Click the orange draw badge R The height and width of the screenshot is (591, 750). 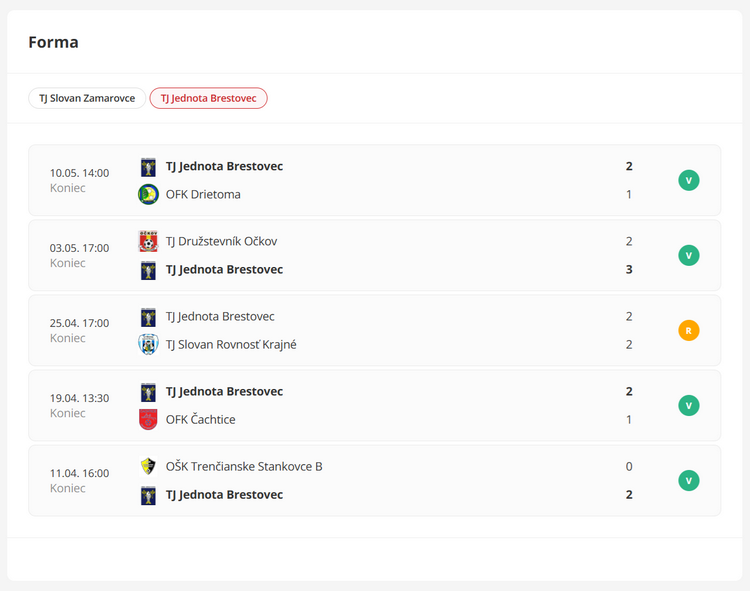(689, 330)
